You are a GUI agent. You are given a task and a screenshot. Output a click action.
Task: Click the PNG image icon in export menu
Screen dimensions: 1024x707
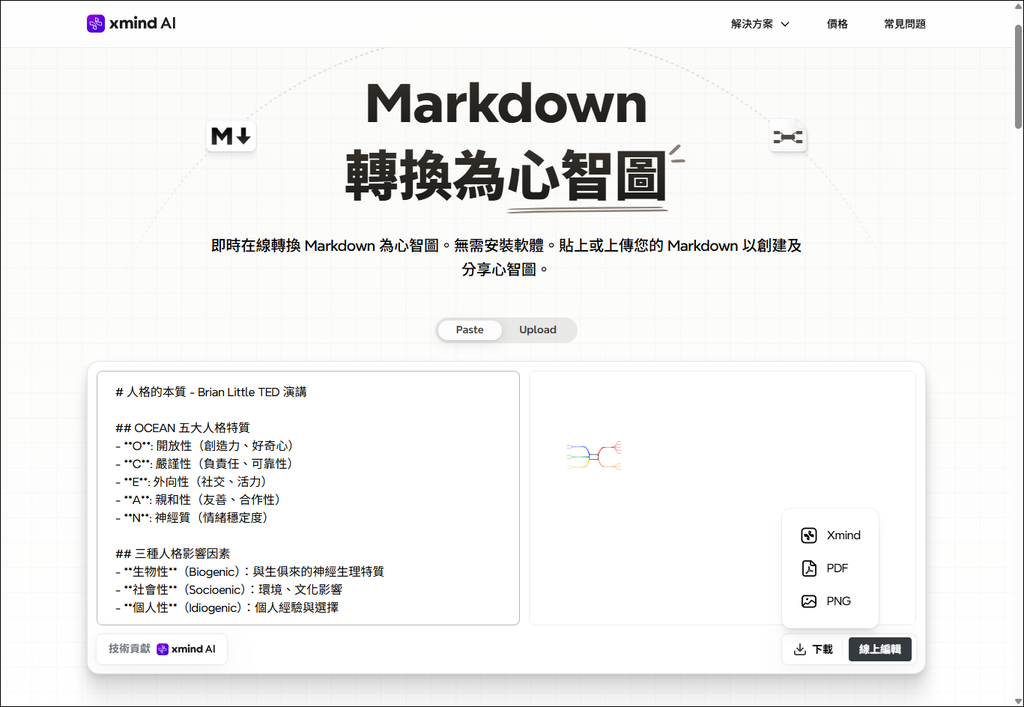pyautogui.click(x=808, y=601)
